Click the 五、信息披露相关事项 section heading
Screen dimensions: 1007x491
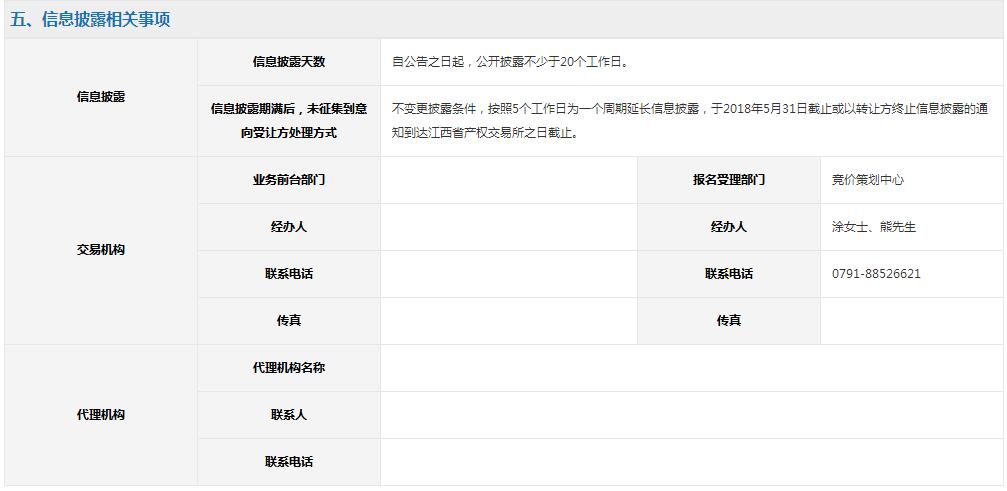pyautogui.click(x=91, y=20)
